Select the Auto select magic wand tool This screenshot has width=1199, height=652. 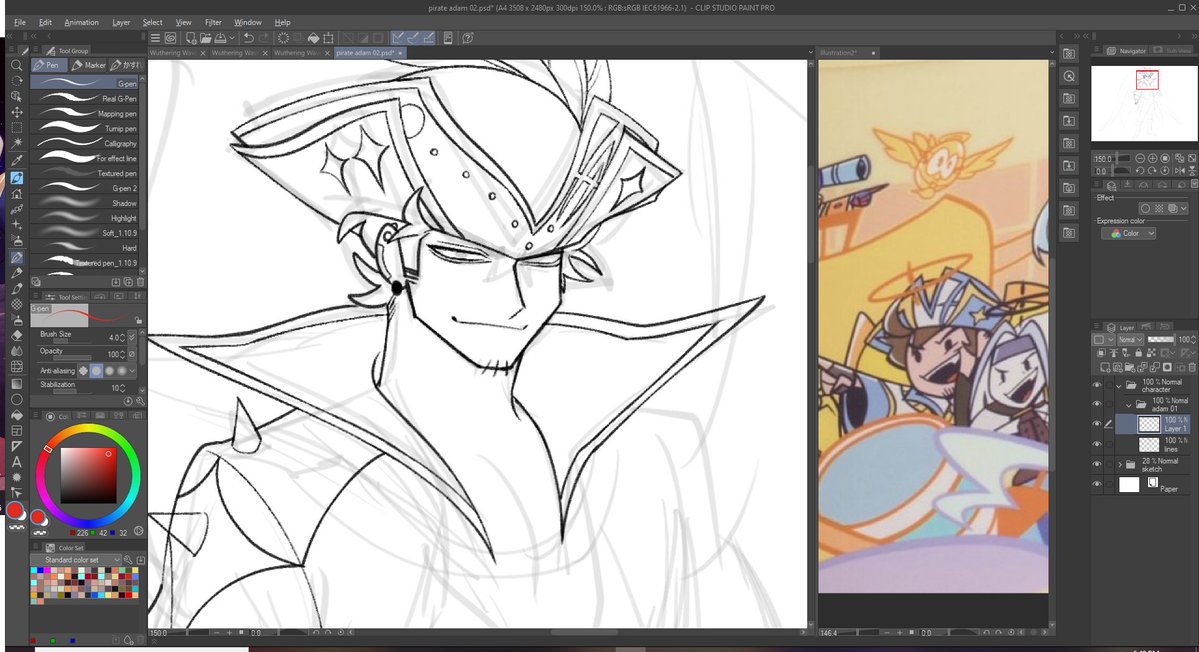click(16, 144)
